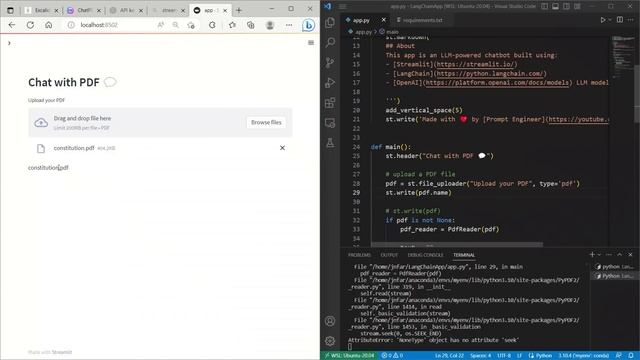
Task: Open run options dropdown beside play button
Action: 610,20
